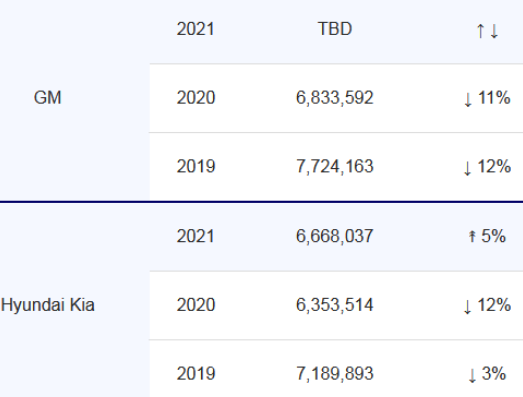Screen dimensions: 523x397
Task: Click the TBD sales value
Action: [335, 29]
